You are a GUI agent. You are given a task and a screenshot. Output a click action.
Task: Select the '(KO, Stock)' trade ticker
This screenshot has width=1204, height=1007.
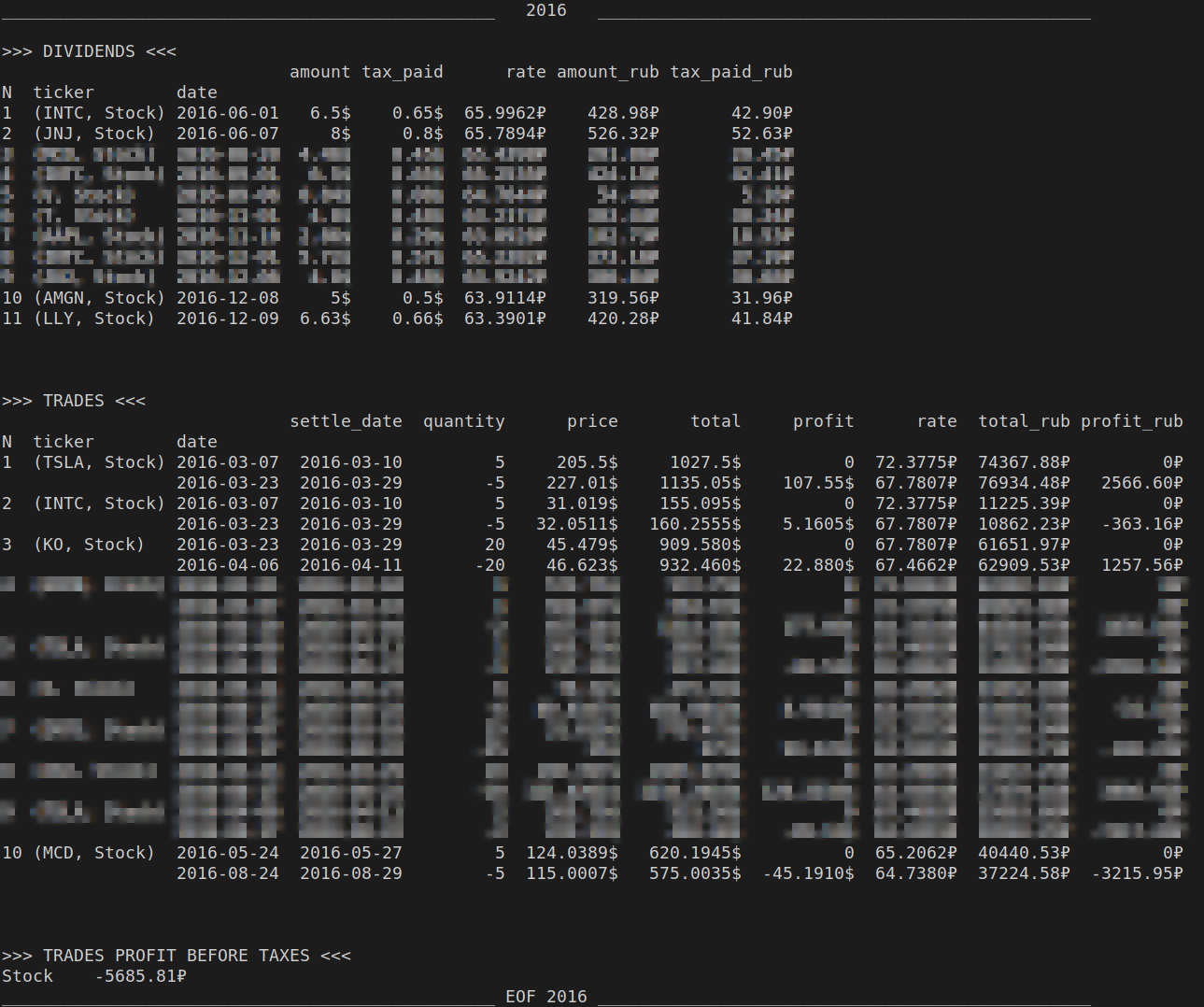coord(89,545)
